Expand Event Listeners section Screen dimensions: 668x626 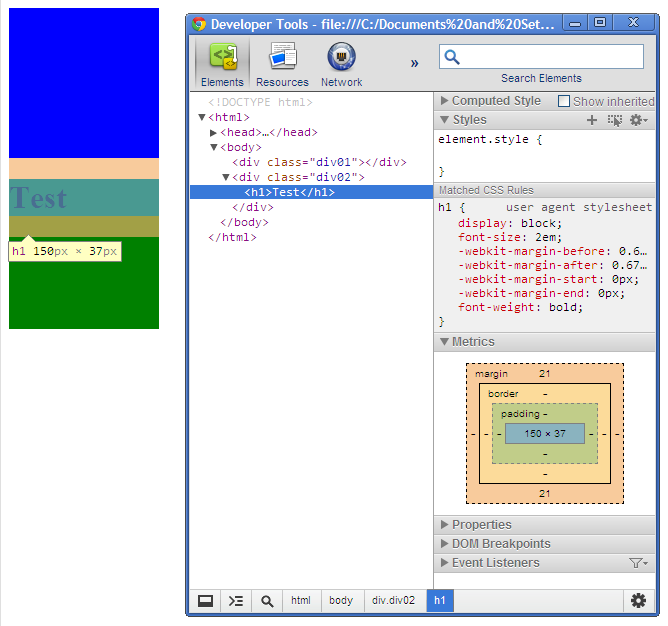tap(444, 563)
